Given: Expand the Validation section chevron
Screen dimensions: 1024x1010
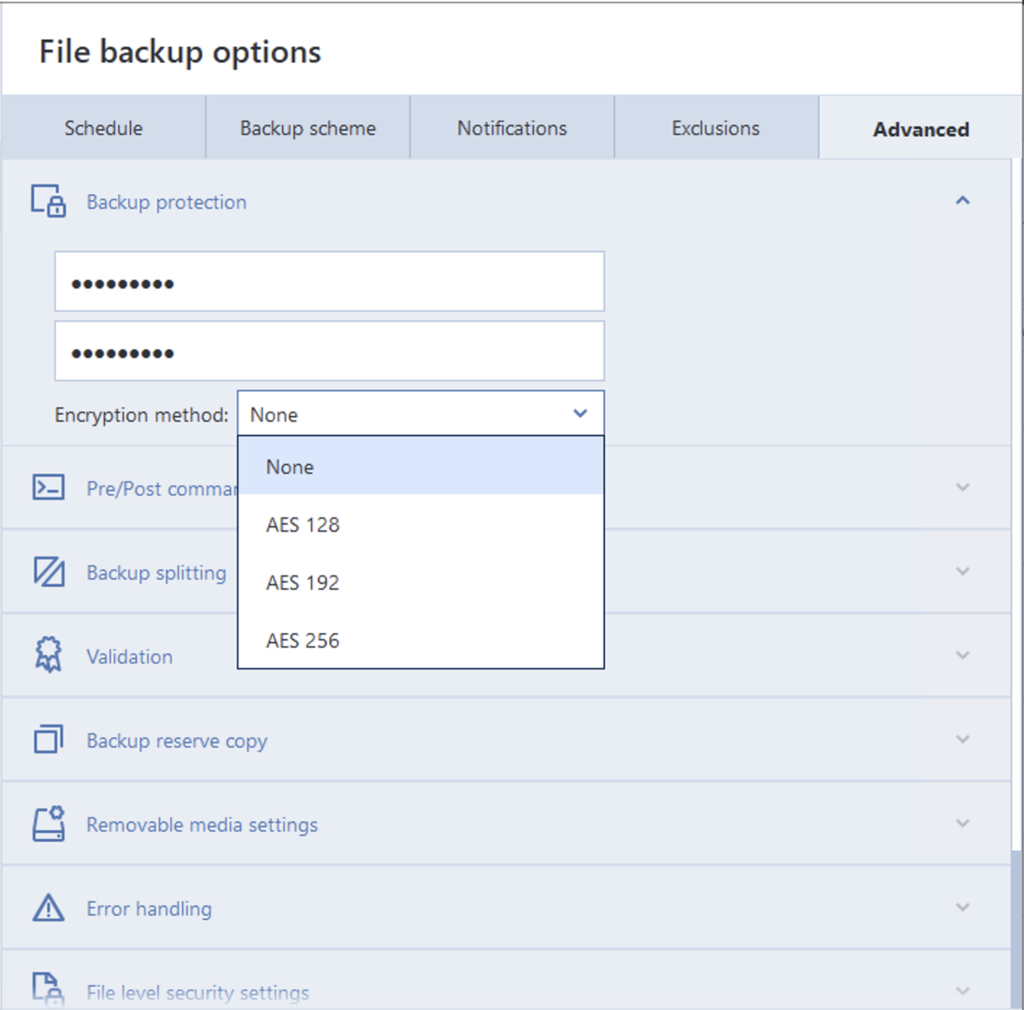Looking at the screenshot, I should [962, 655].
